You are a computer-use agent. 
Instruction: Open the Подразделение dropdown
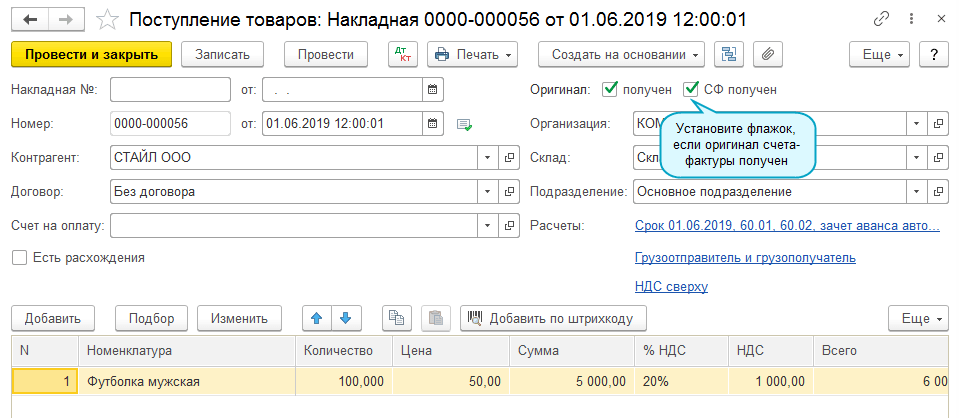pyautogui.click(x=916, y=191)
